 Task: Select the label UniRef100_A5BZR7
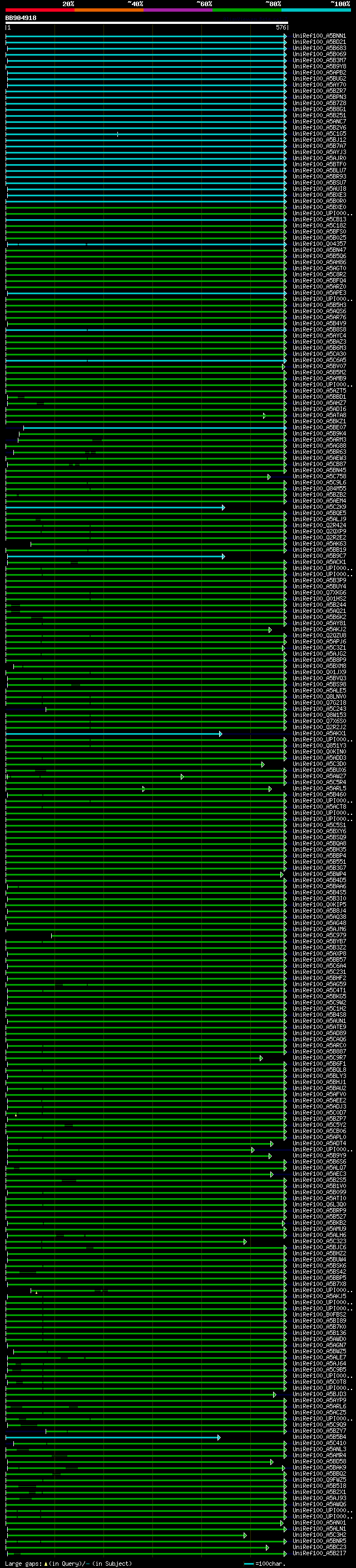click(x=319, y=91)
